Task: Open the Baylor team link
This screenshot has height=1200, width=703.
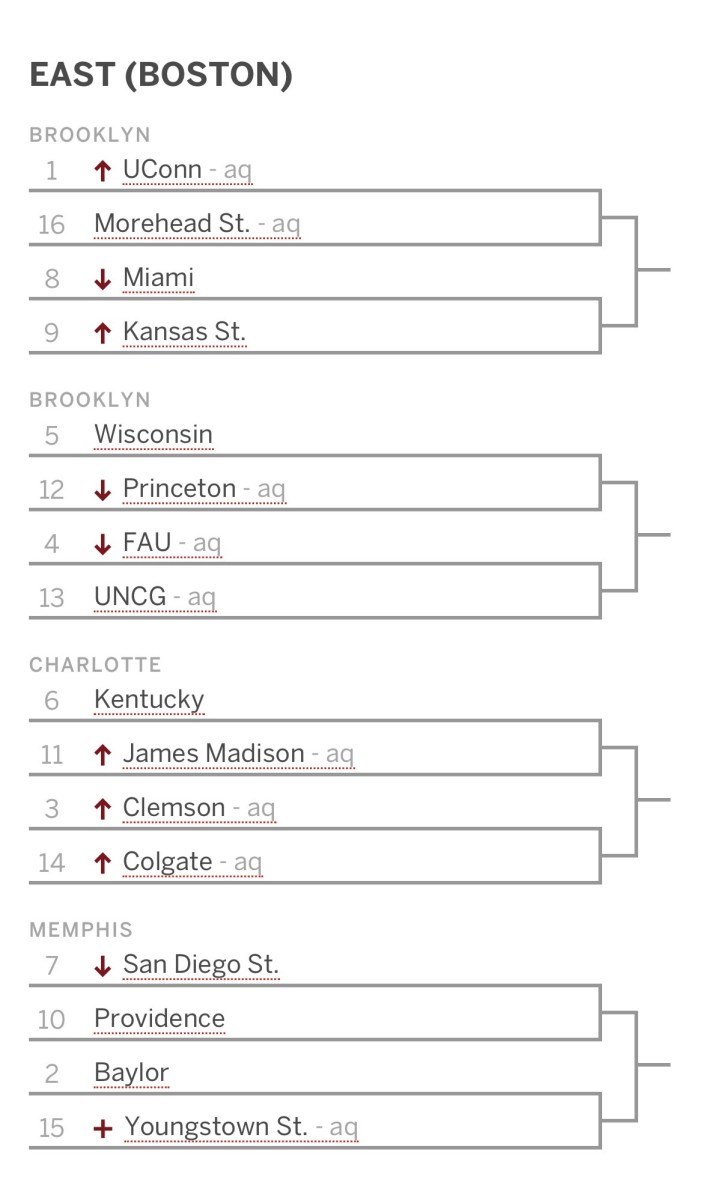Action: 131,1073
